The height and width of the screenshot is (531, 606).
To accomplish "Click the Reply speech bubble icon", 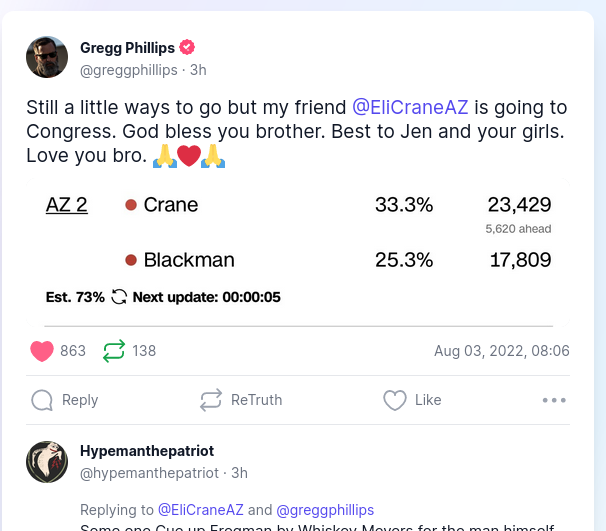I will pos(42,400).
